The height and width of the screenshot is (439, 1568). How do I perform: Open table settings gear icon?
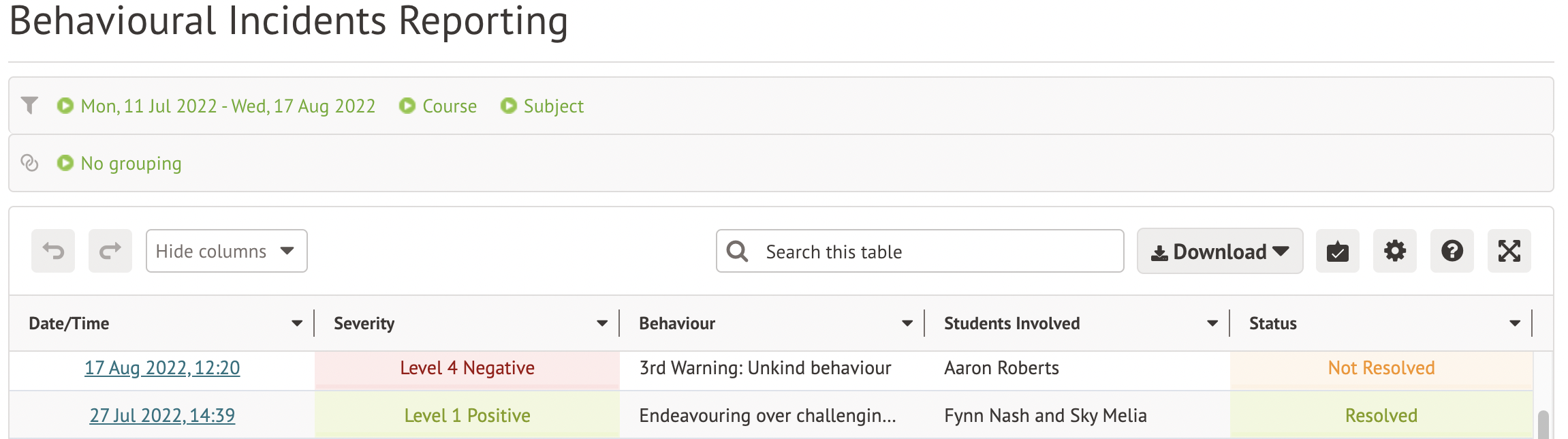pyautogui.click(x=1394, y=252)
